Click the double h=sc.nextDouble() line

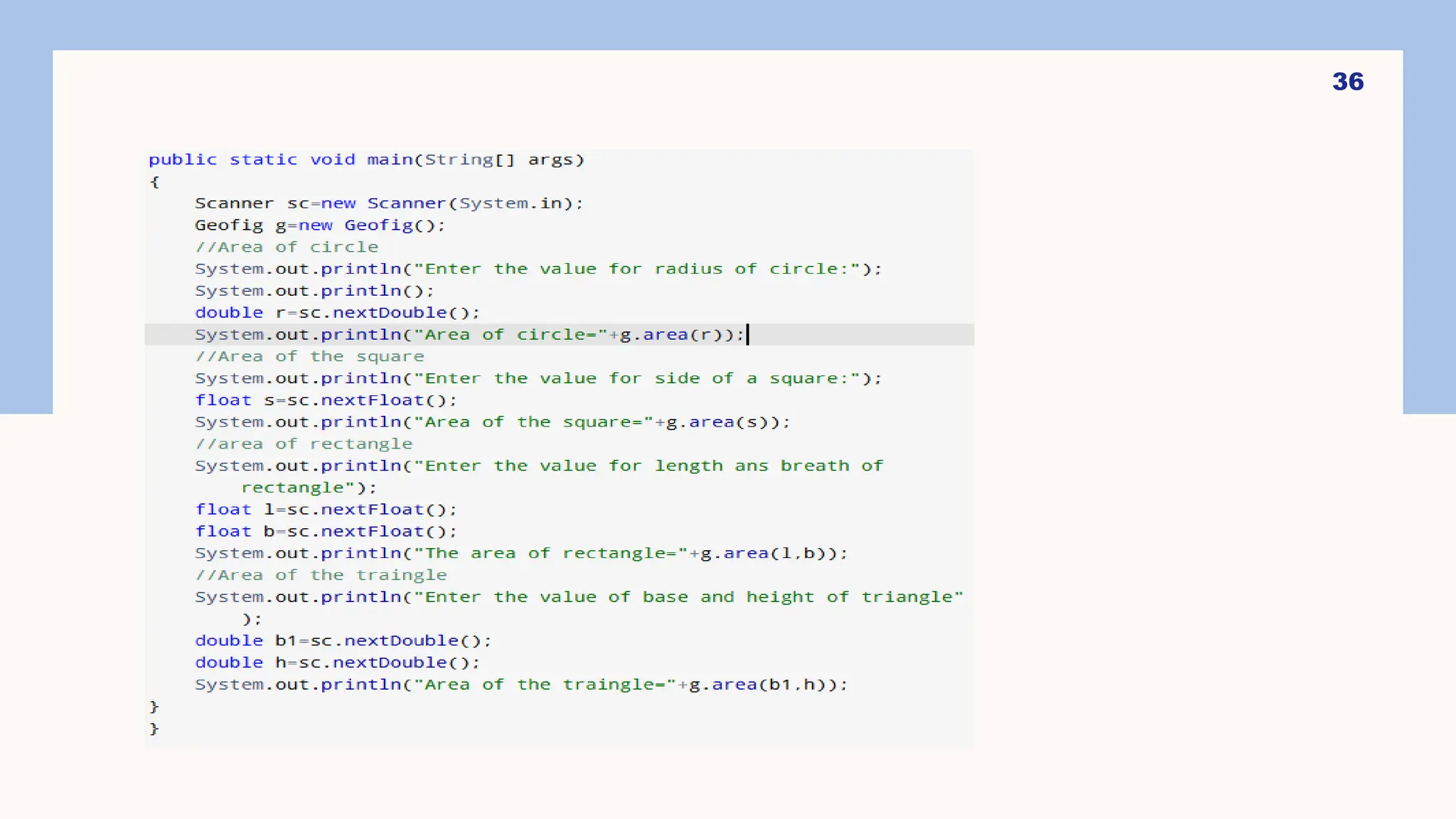point(338,663)
